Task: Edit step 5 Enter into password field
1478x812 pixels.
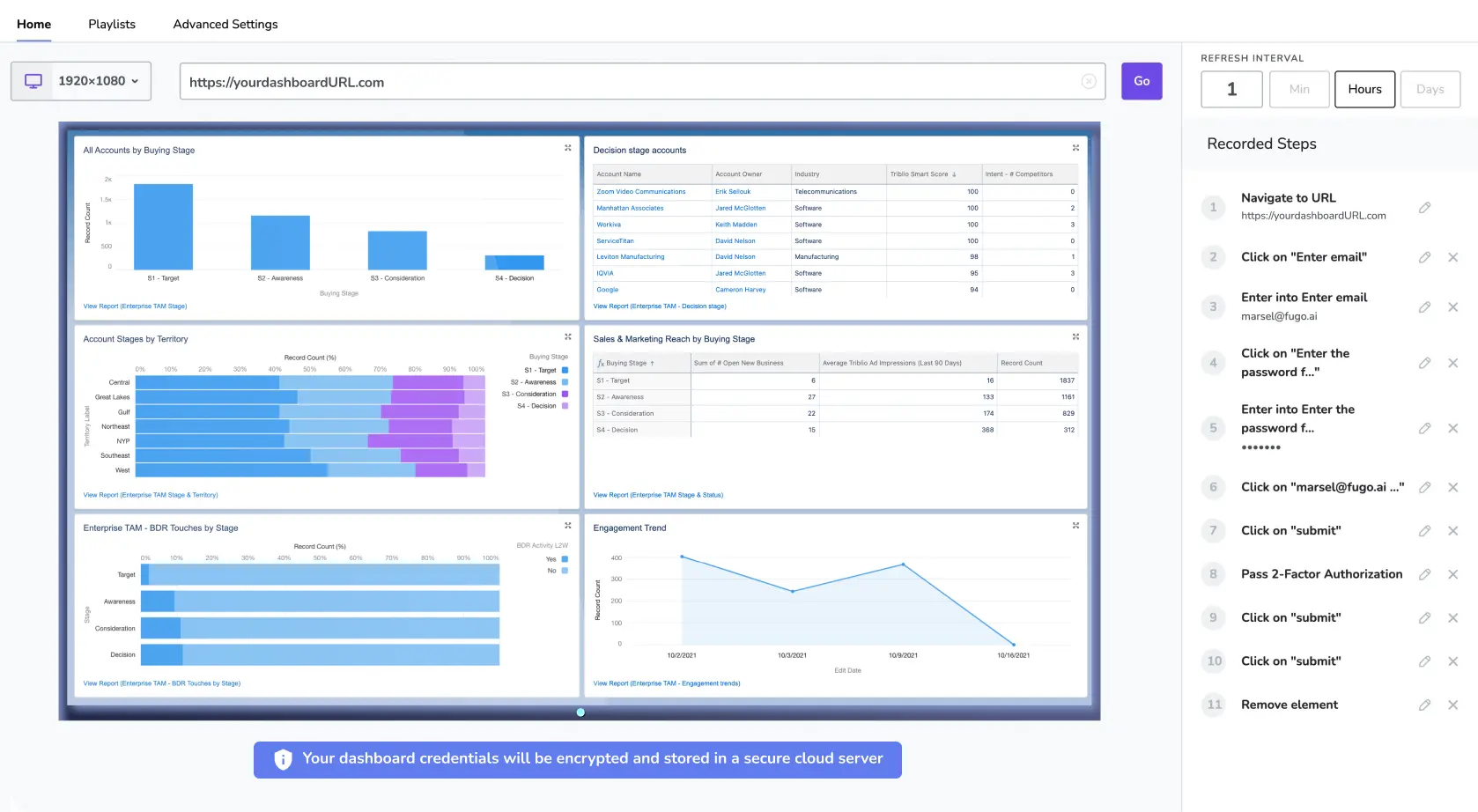Action: click(x=1424, y=428)
